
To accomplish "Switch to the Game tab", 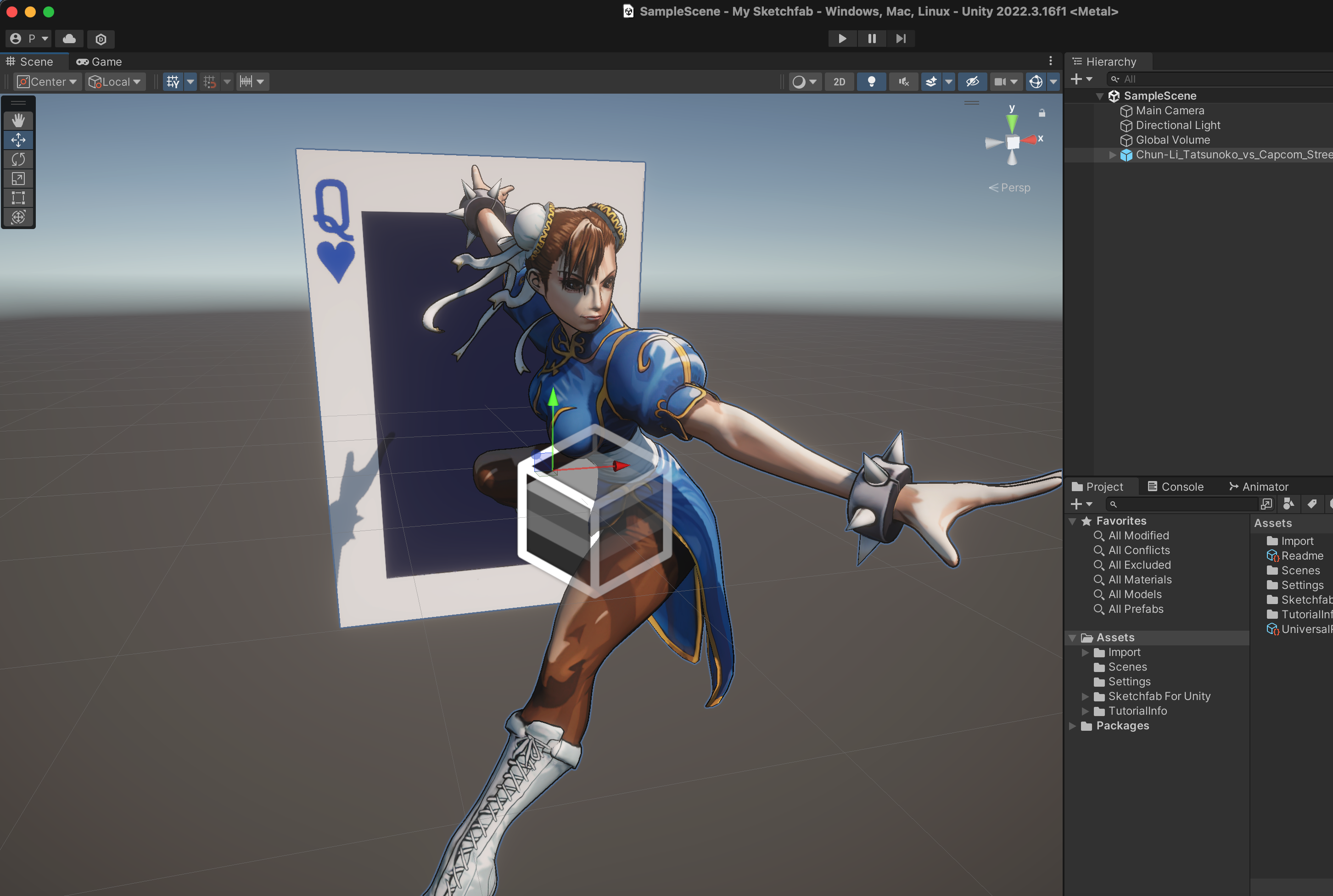I will pyautogui.click(x=100, y=62).
